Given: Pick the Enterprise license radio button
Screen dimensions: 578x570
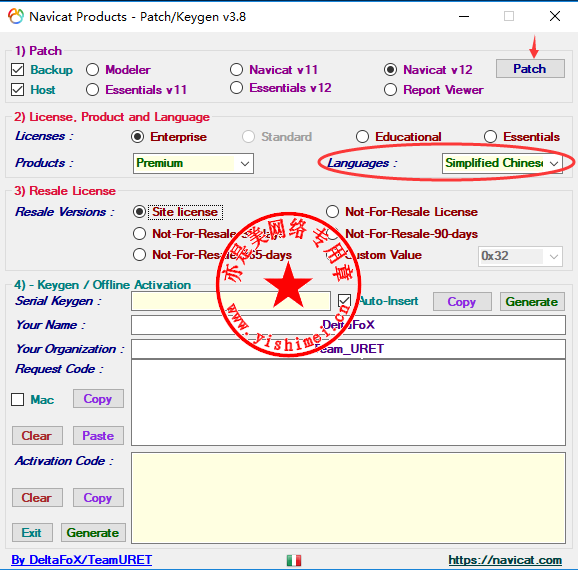Looking at the screenshot, I should point(137,137).
